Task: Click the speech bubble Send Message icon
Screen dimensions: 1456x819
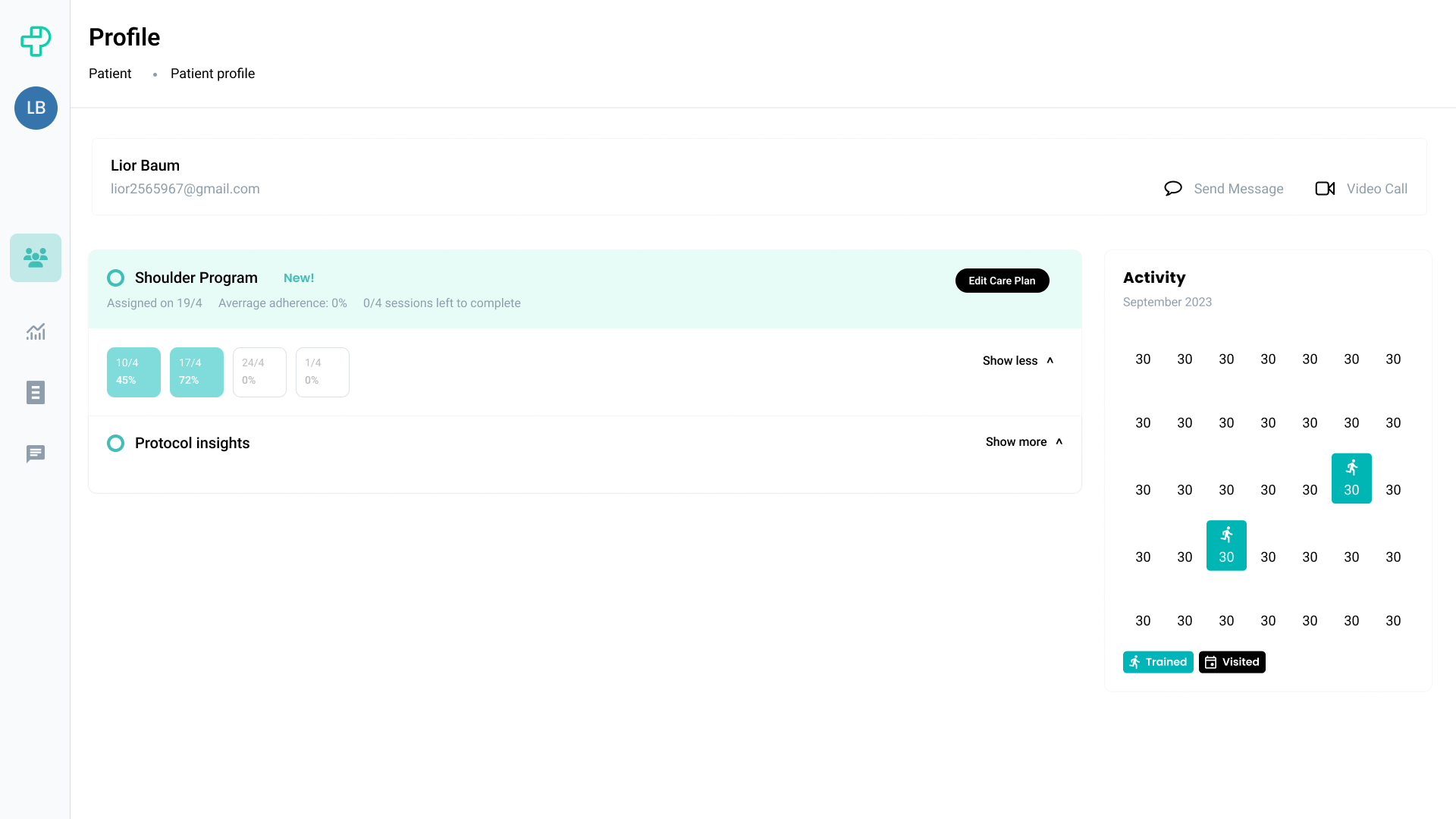Action: pos(1172,188)
